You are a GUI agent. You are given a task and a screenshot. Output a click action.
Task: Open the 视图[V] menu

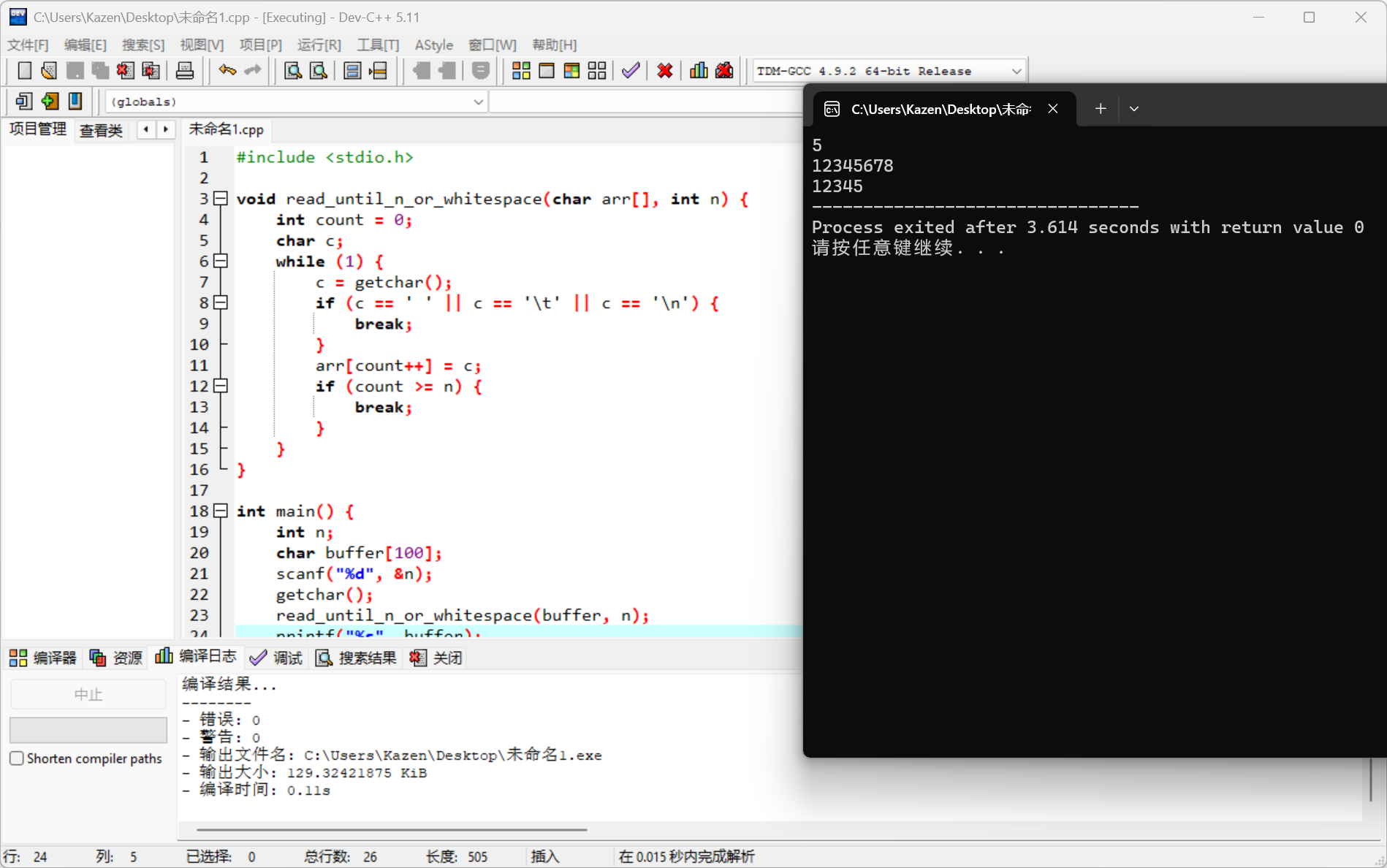[202, 45]
